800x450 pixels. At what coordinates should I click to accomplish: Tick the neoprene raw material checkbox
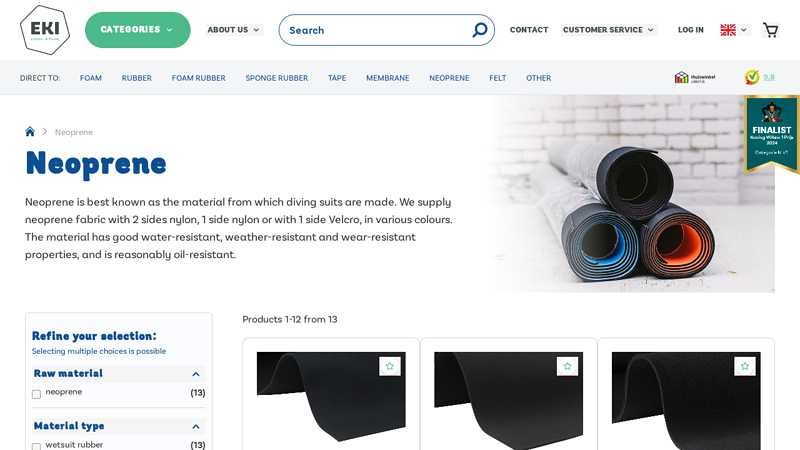tap(36, 394)
